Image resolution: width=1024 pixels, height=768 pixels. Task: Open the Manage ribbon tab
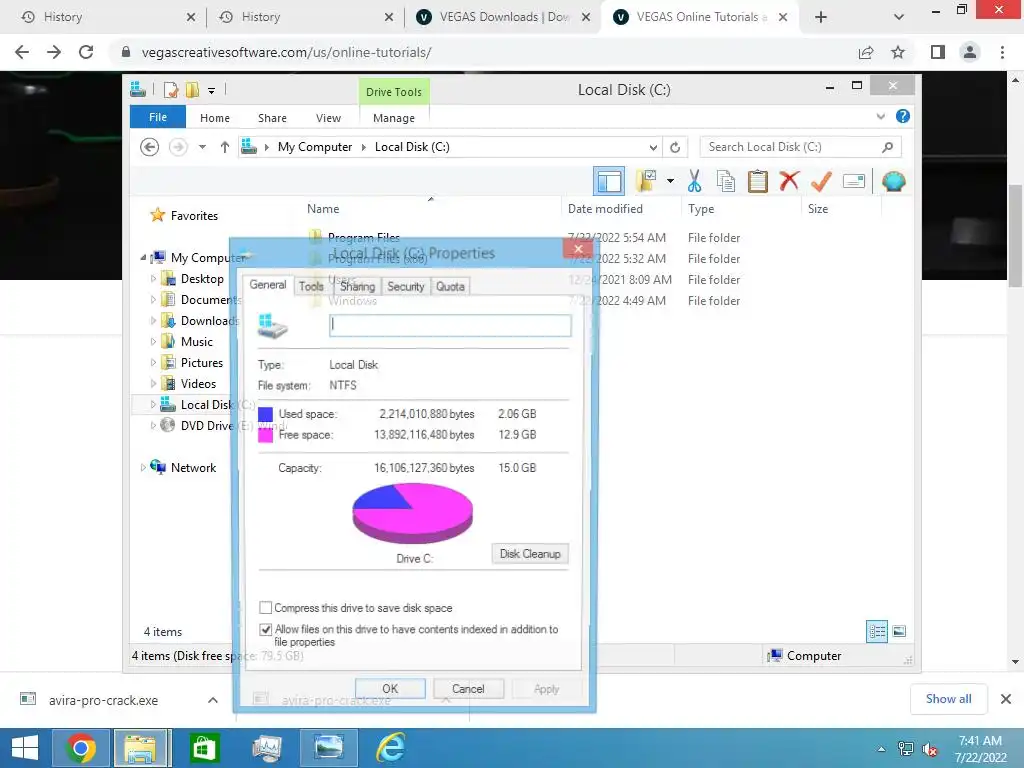coord(394,118)
